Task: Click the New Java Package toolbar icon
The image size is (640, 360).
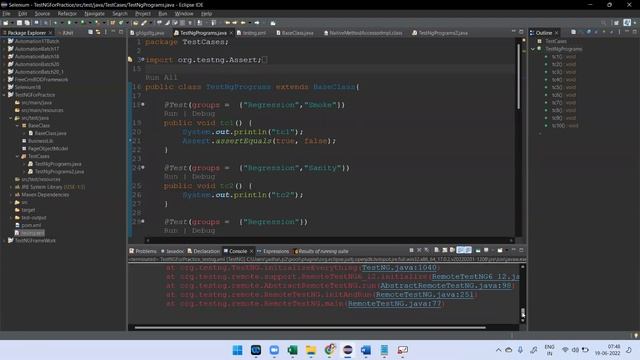Action: point(113,23)
